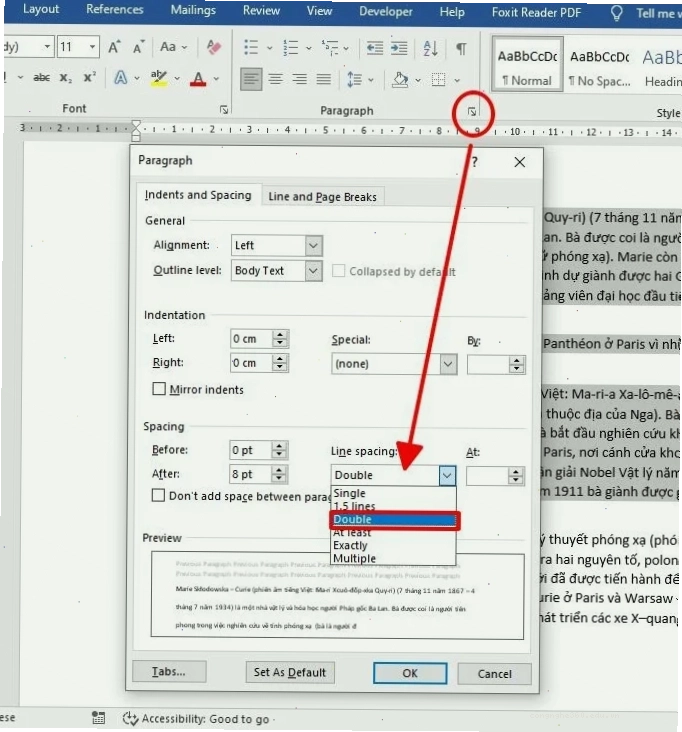The image size is (682, 732).
Task: Toggle the Line spacing dropdown arrow
Action: pyautogui.click(x=447, y=475)
